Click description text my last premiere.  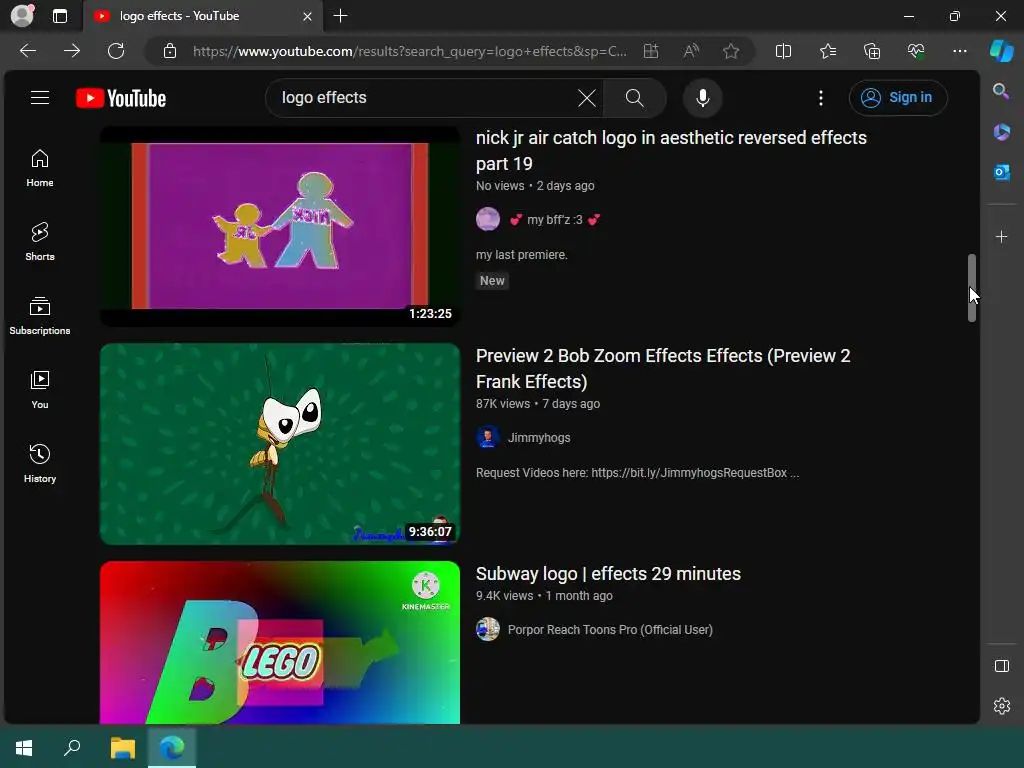(521, 255)
